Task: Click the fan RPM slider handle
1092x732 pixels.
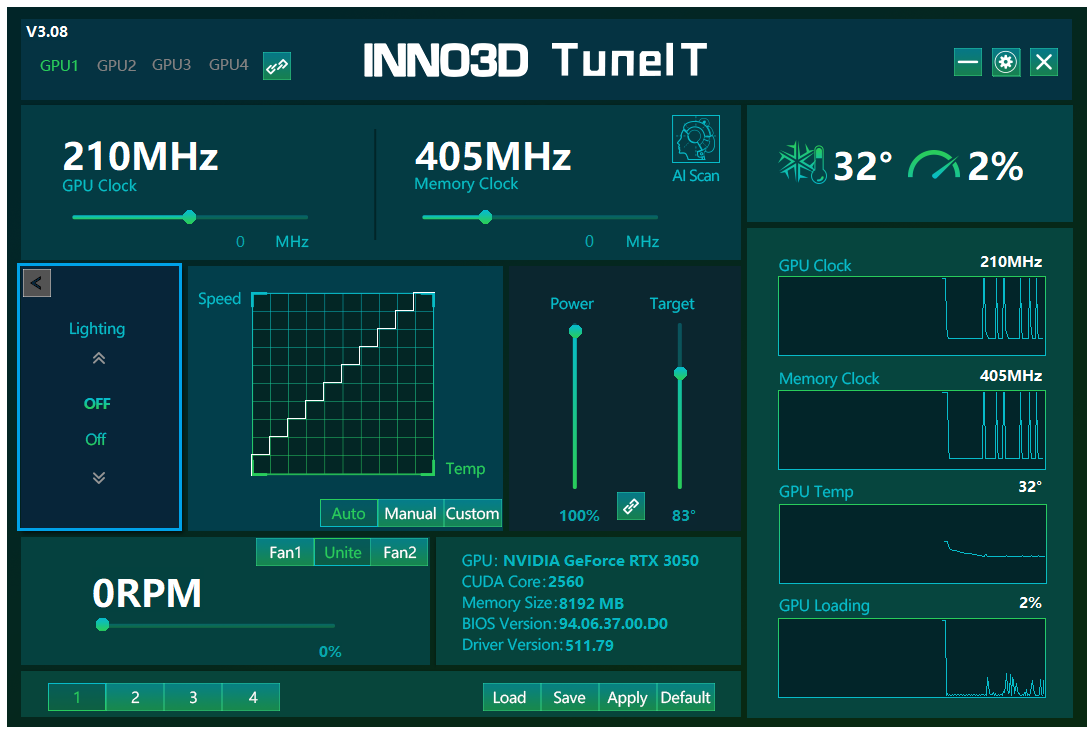Action: coord(102,624)
